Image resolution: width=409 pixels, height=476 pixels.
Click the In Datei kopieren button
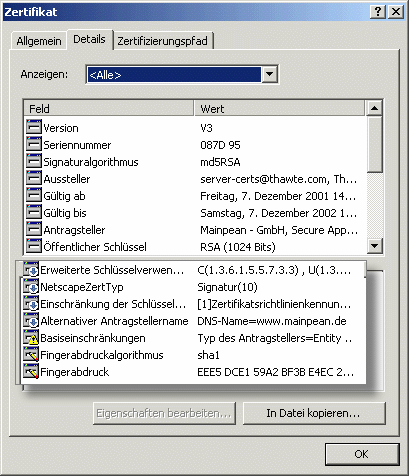(314, 413)
